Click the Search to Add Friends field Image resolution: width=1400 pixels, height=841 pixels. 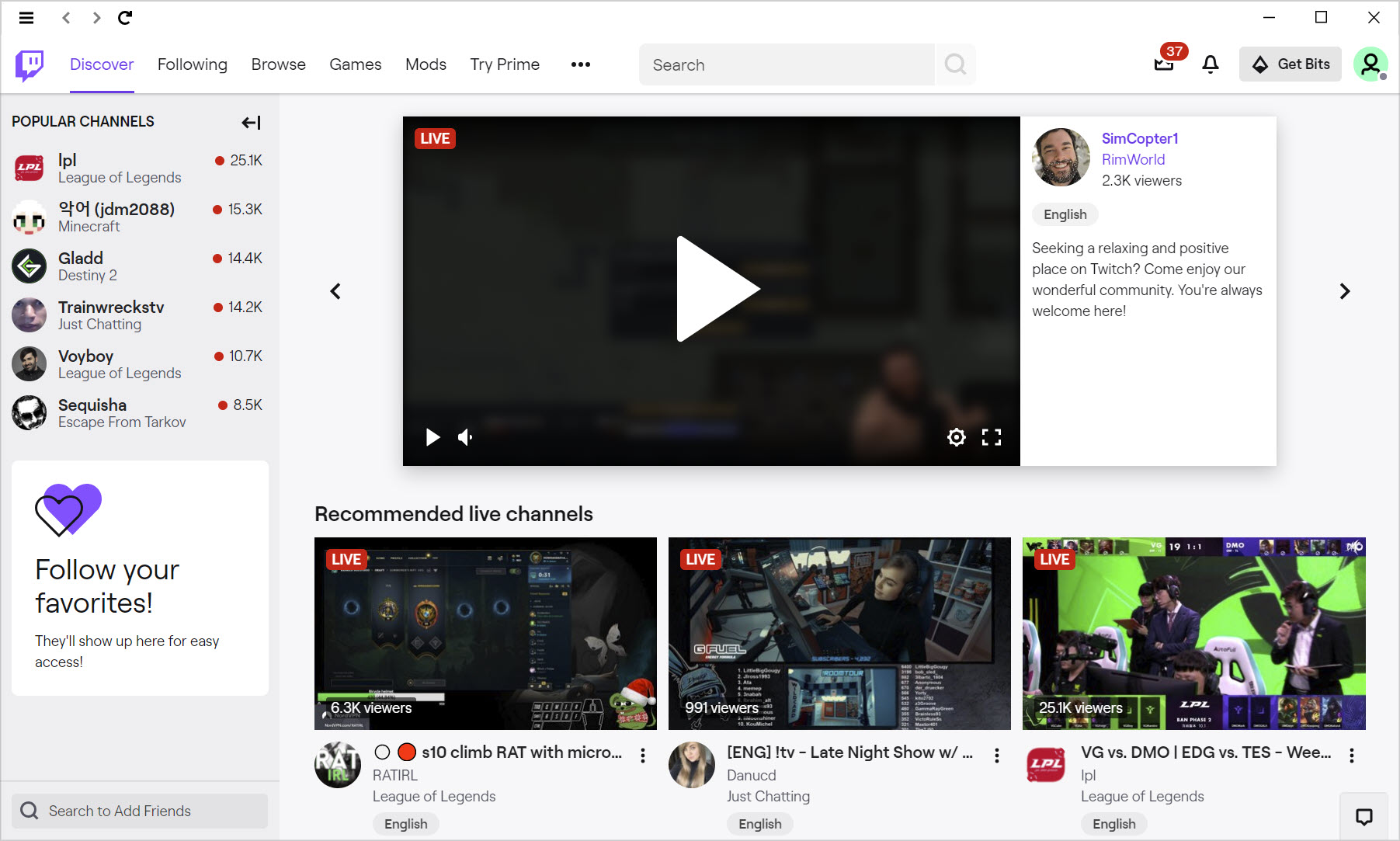[140, 811]
